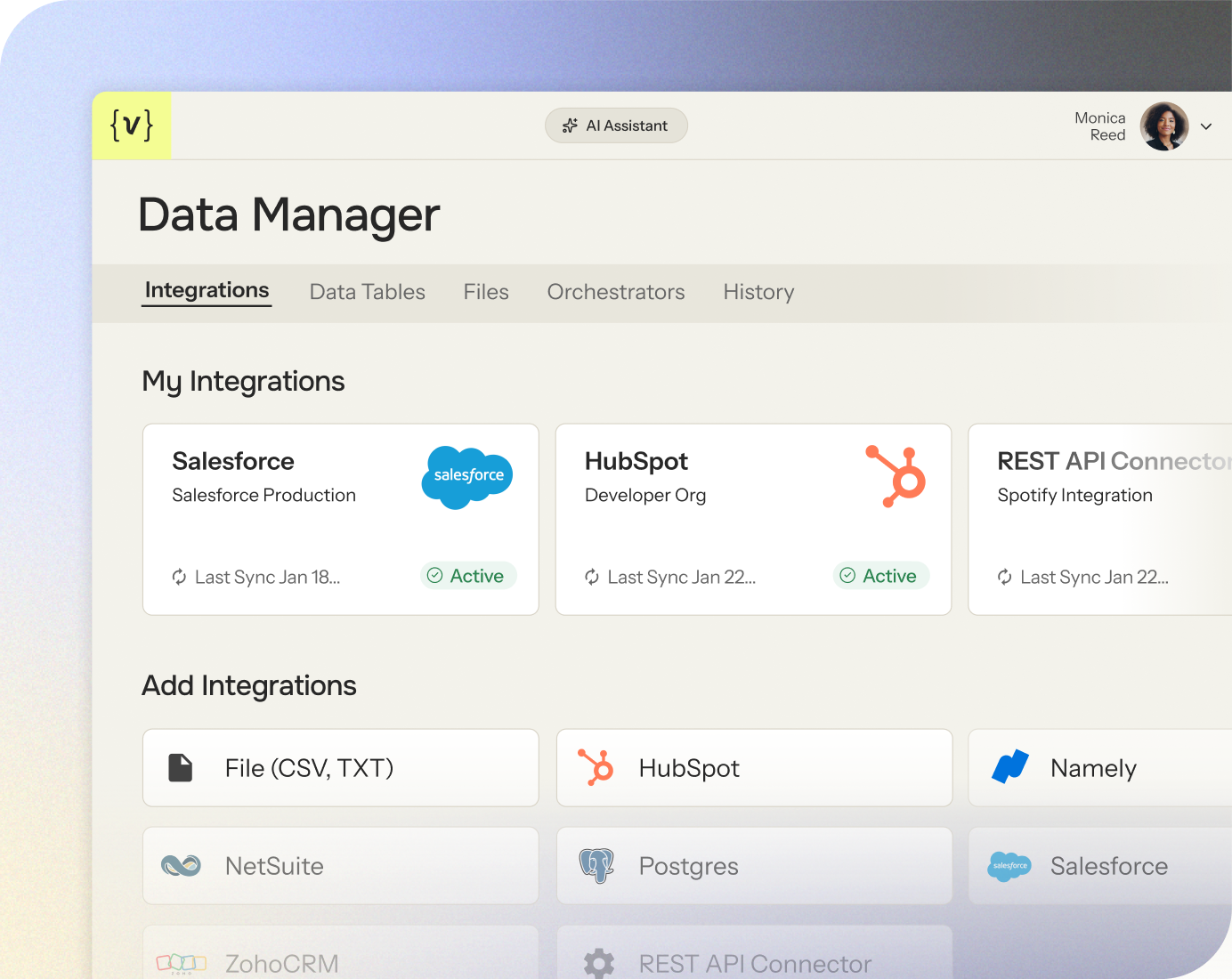Screen dimensions: 1232x979
Task: Expand the user account dropdown chevron
Action: tap(1206, 126)
